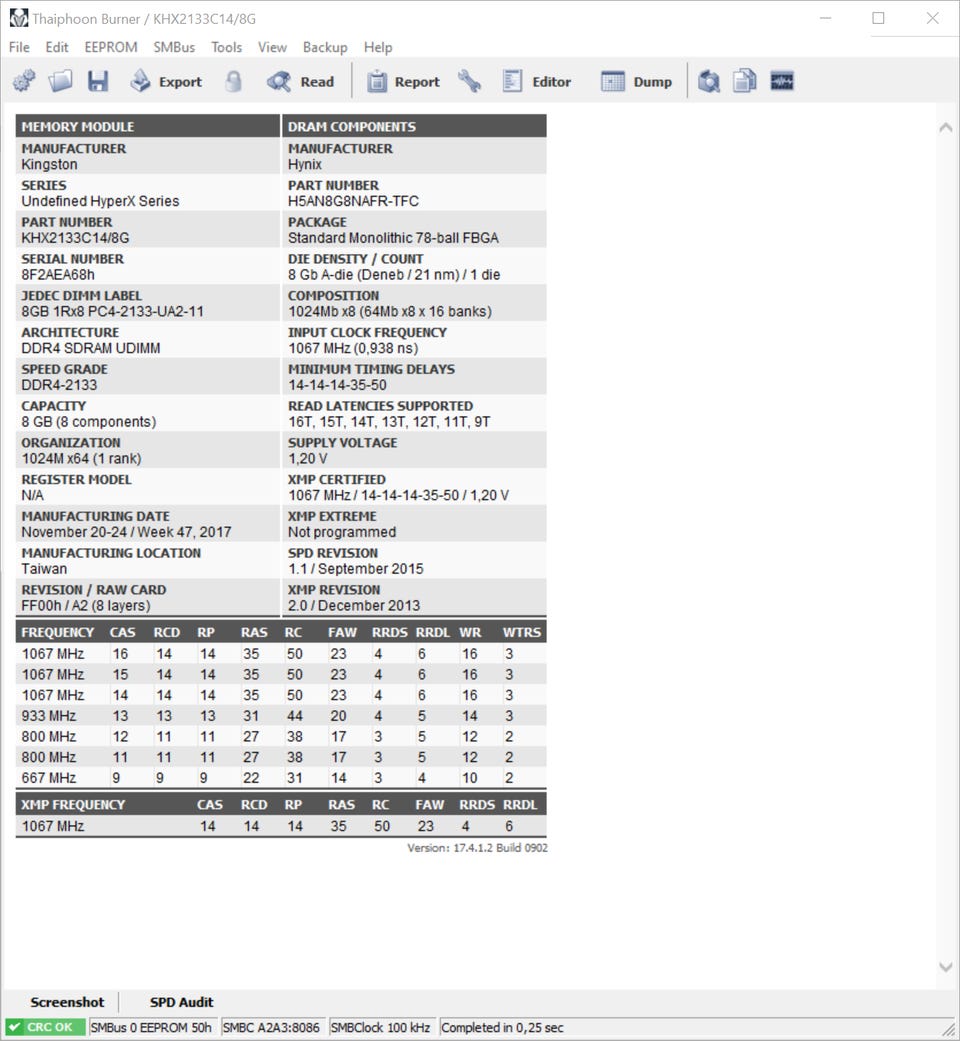The width and height of the screenshot is (960, 1041).
Task: Click the copy documents icon
Action: pyautogui.click(x=745, y=82)
